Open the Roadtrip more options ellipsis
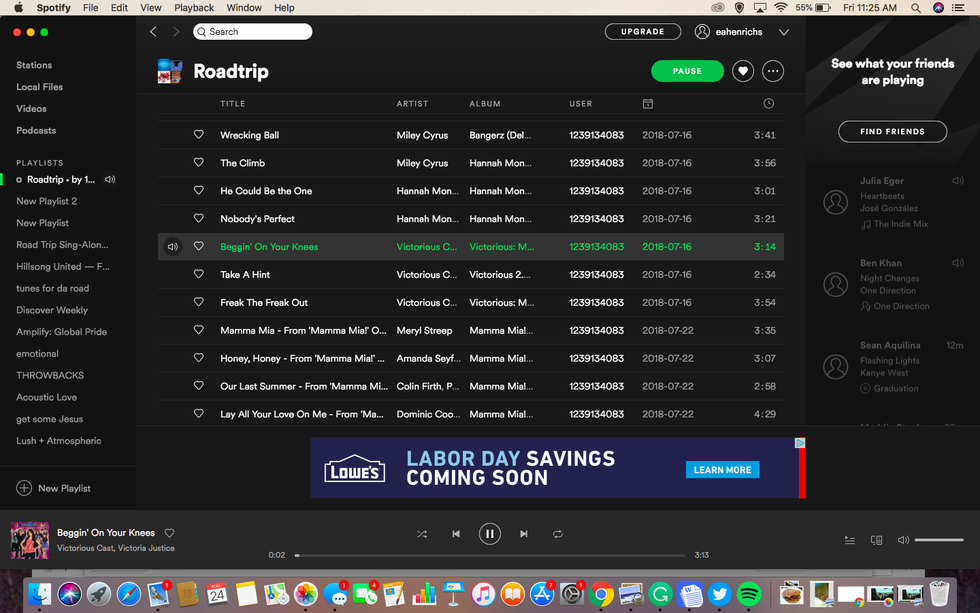Screen dimensions: 980x613 (x=772, y=71)
